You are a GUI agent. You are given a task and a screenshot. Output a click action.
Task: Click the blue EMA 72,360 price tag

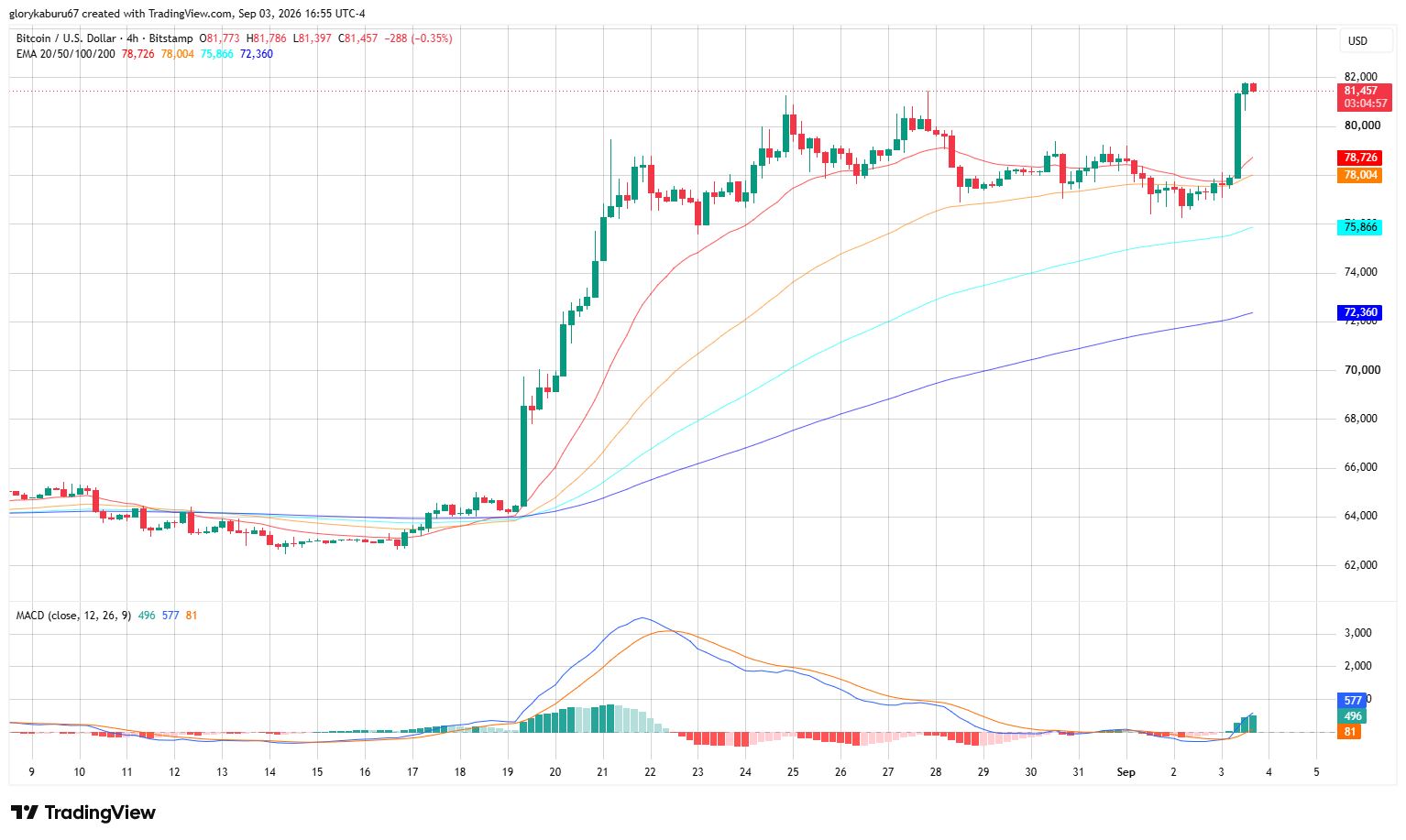1360,312
